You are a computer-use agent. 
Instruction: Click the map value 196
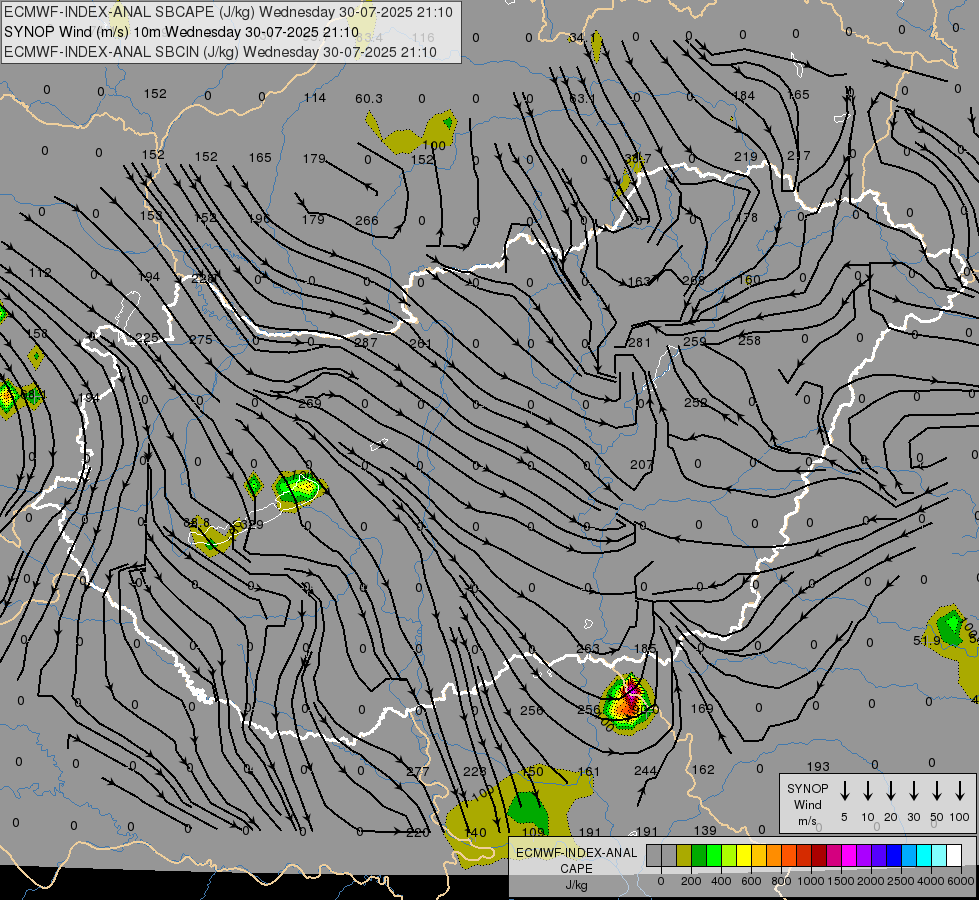(259, 219)
